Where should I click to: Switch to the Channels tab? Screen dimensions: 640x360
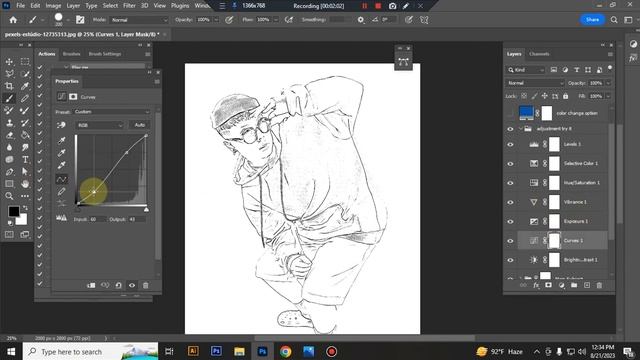click(539, 54)
